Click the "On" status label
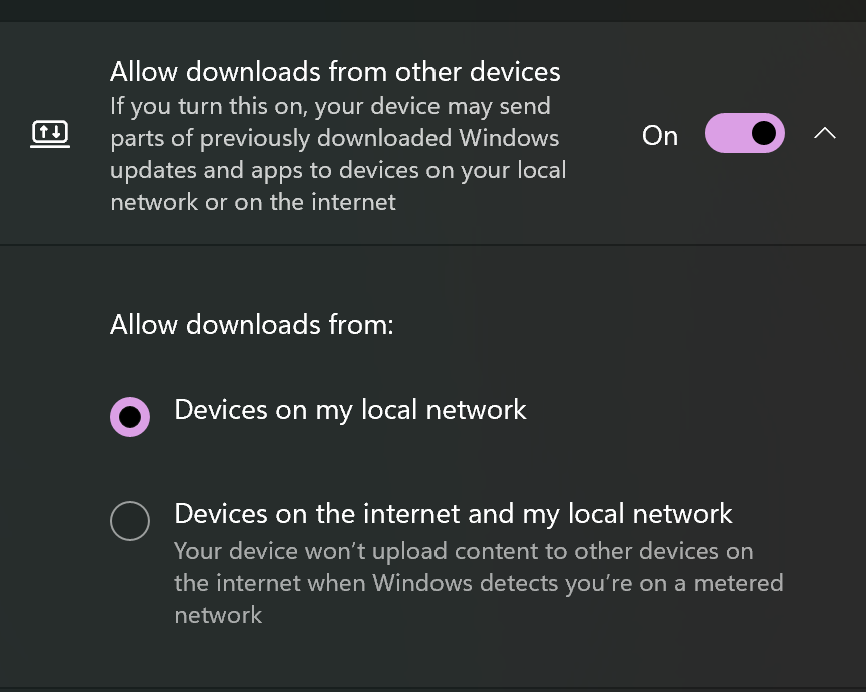This screenshot has width=866, height=692. (x=660, y=136)
